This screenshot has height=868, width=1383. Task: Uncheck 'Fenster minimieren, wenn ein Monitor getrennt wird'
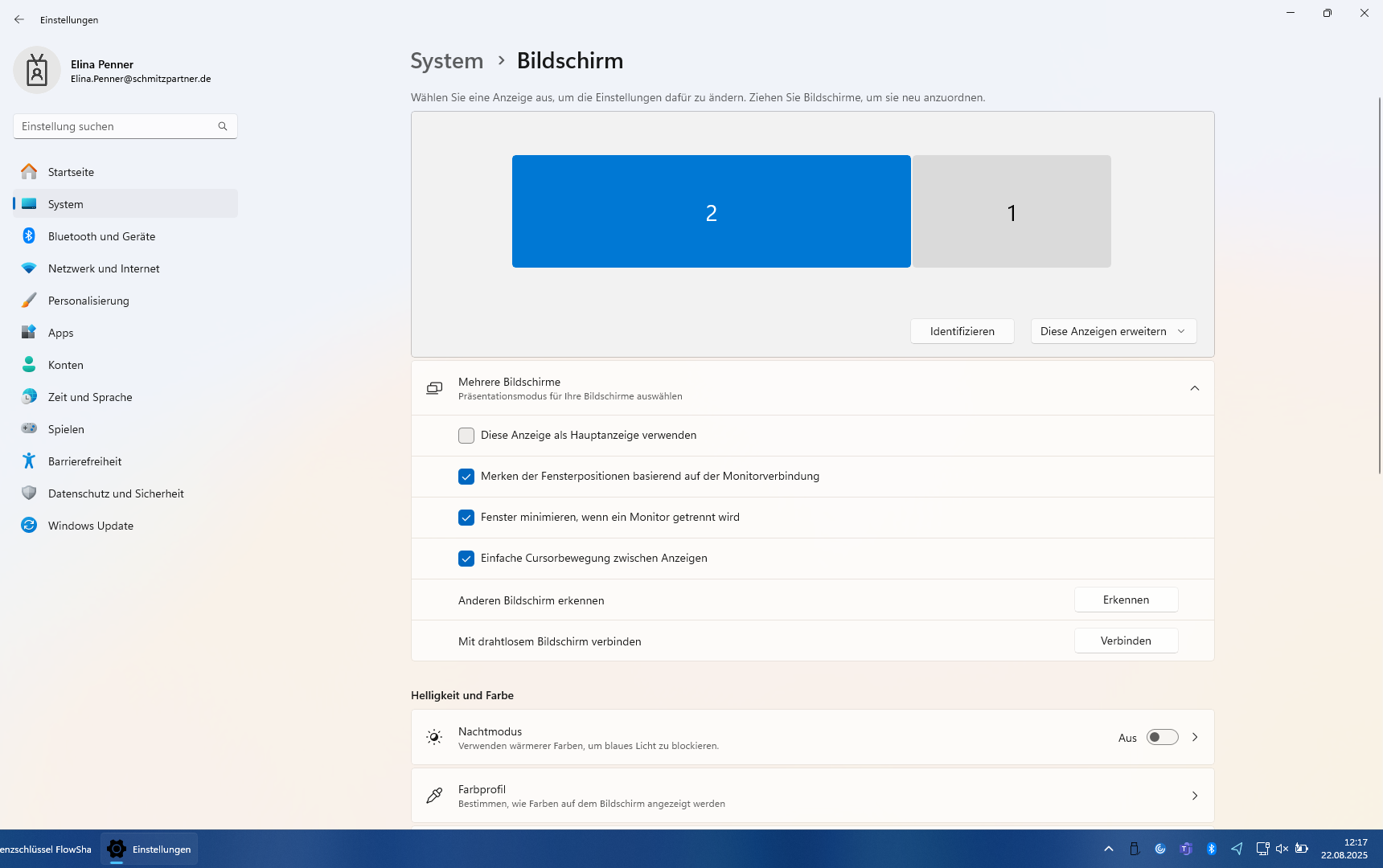(x=466, y=518)
